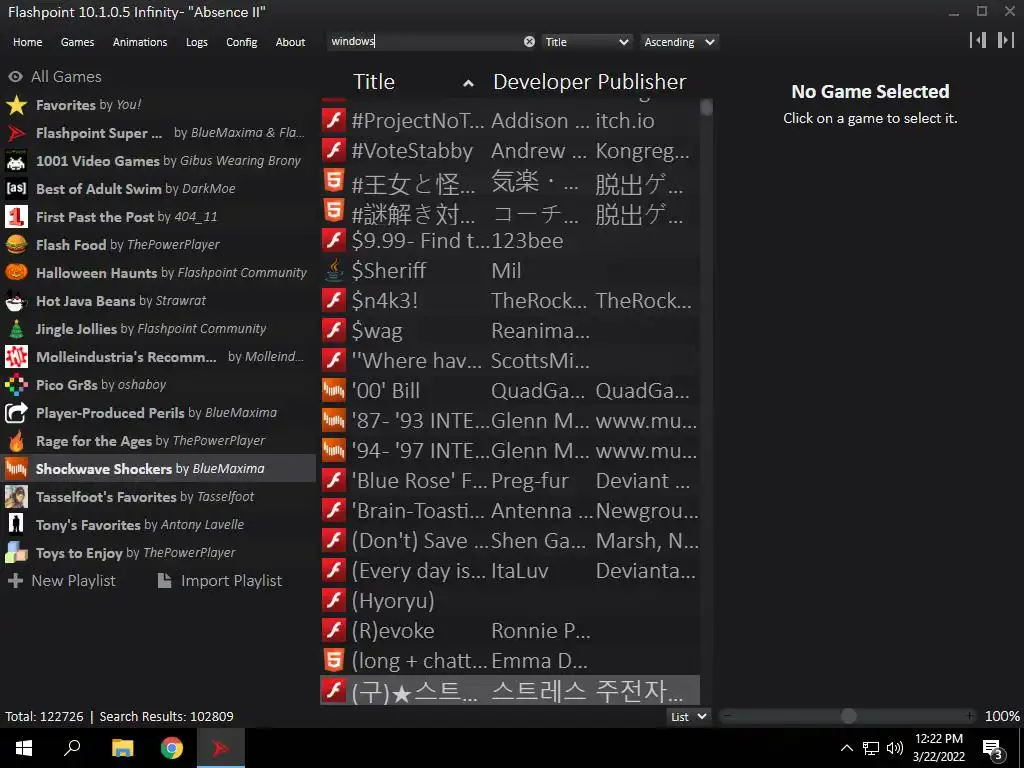Click the Shockwave Shockers playlist icon
Screen dimensions: 1024x768
pyautogui.click(x=16, y=468)
